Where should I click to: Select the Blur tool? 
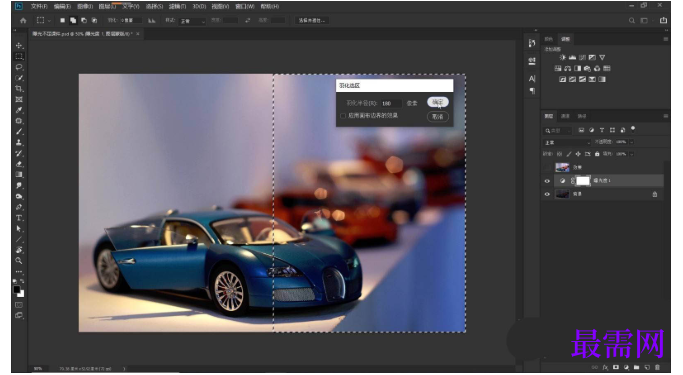click(19, 186)
